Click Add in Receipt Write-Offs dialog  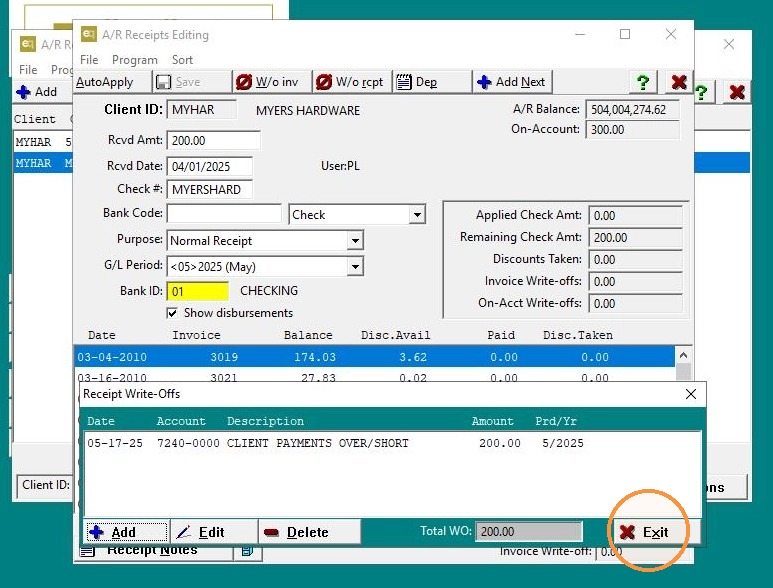(126, 532)
